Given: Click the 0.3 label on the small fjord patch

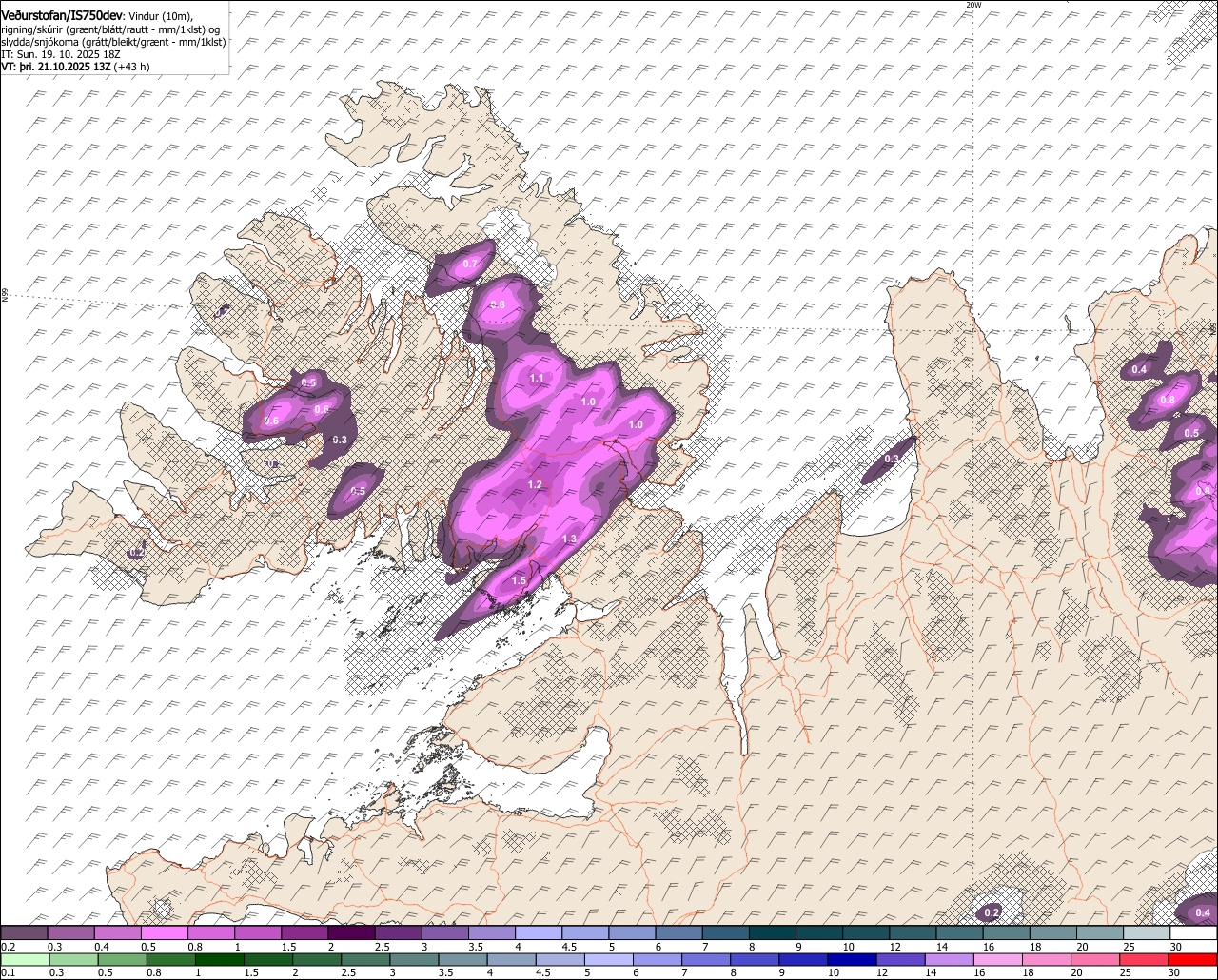Looking at the screenshot, I should click(892, 459).
